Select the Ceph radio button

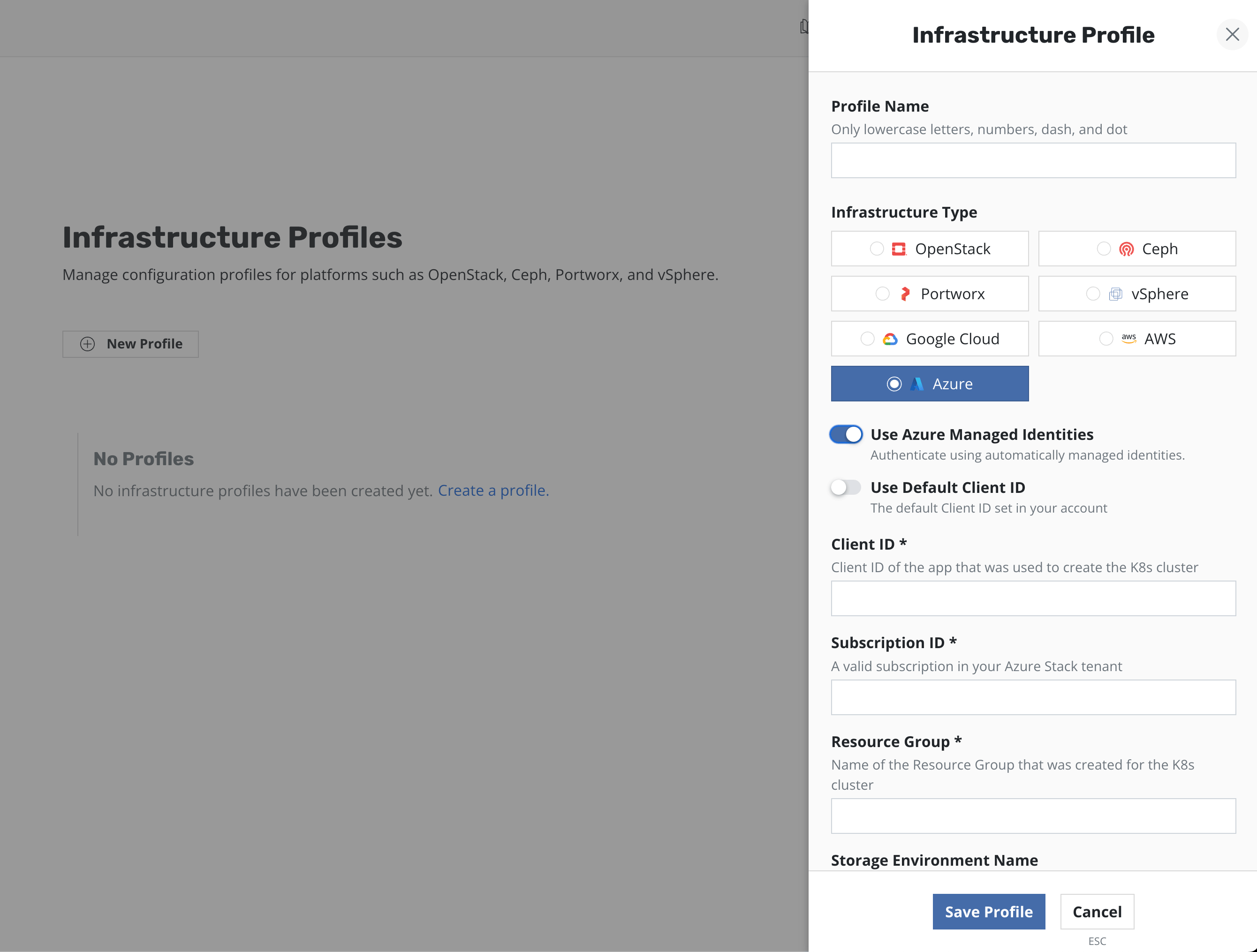[x=1104, y=249]
